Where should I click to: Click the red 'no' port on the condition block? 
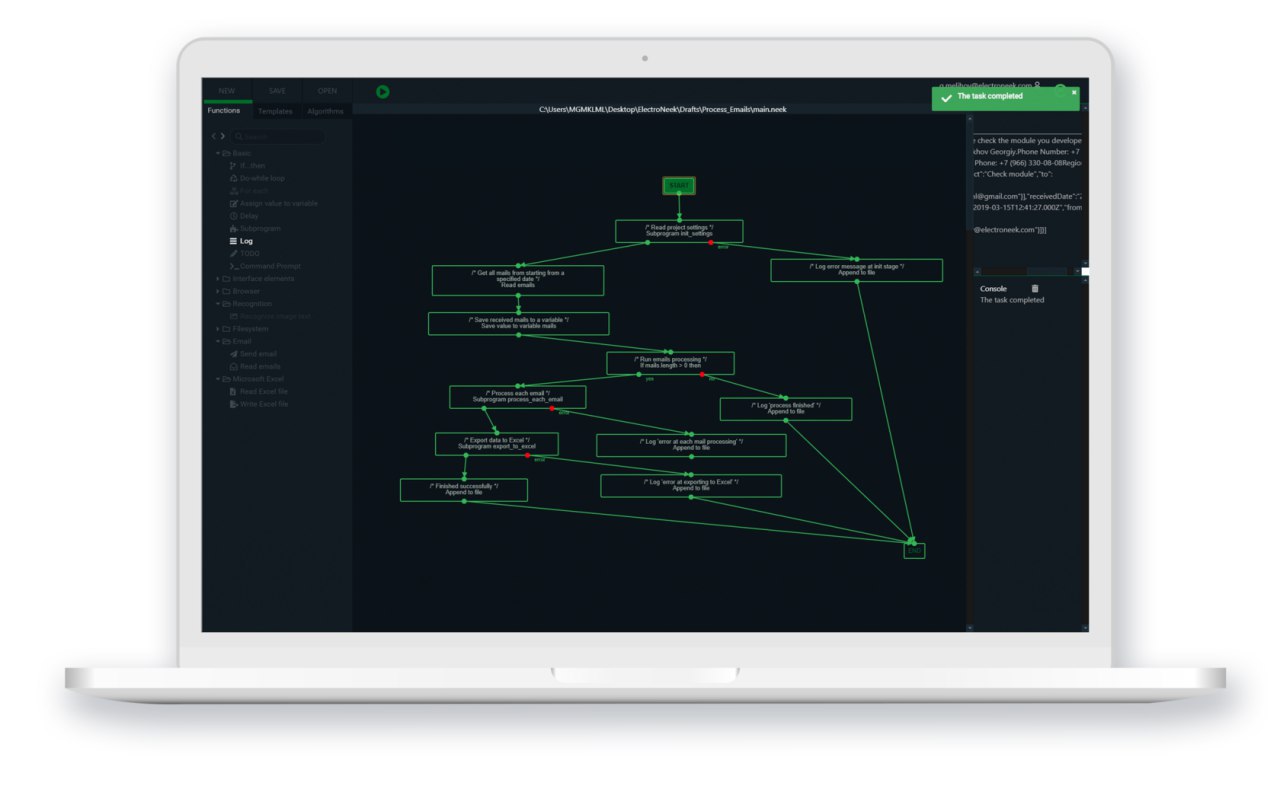pyautogui.click(x=702, y=374)
